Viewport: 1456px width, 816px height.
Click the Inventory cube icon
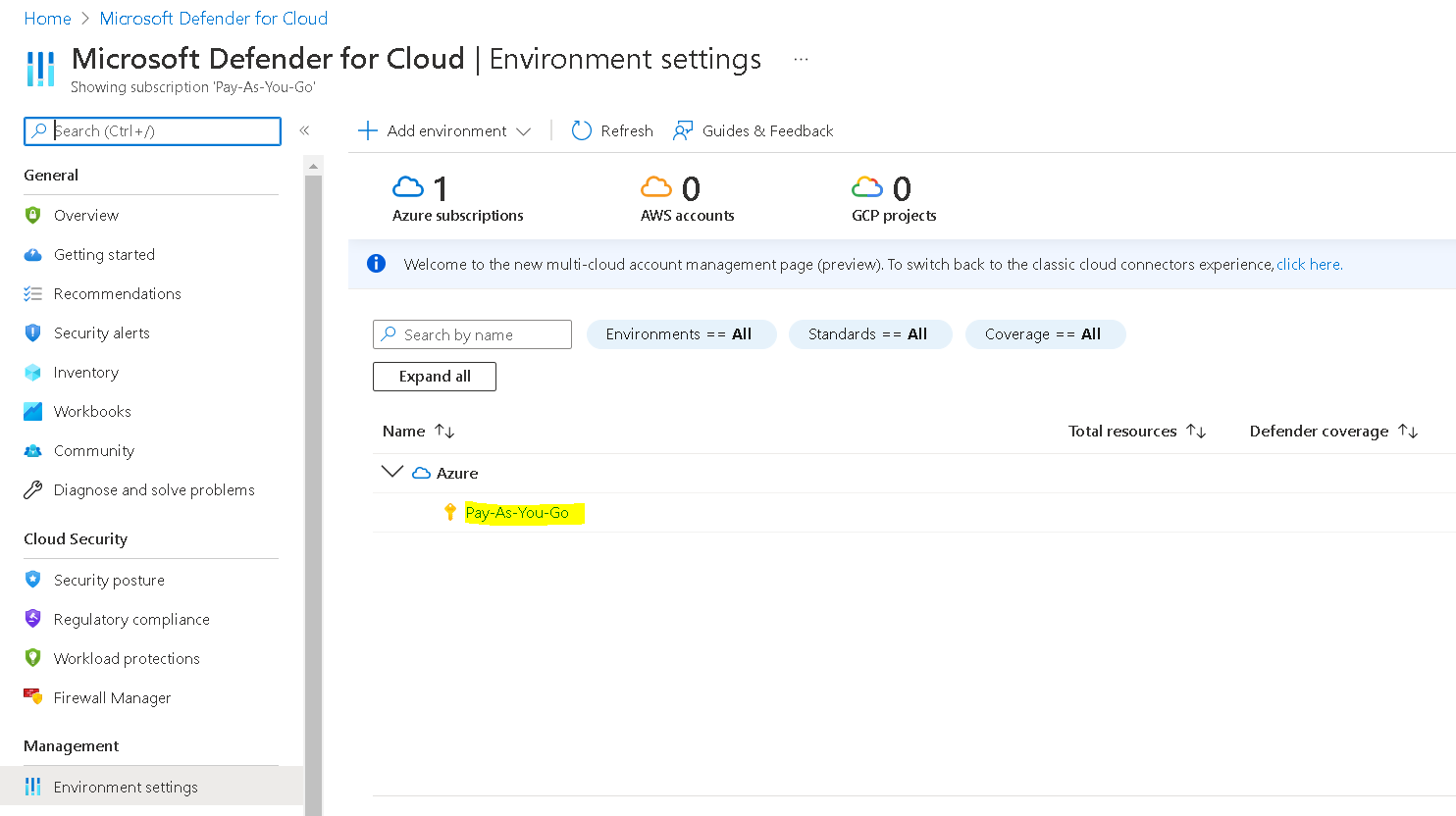32,372
